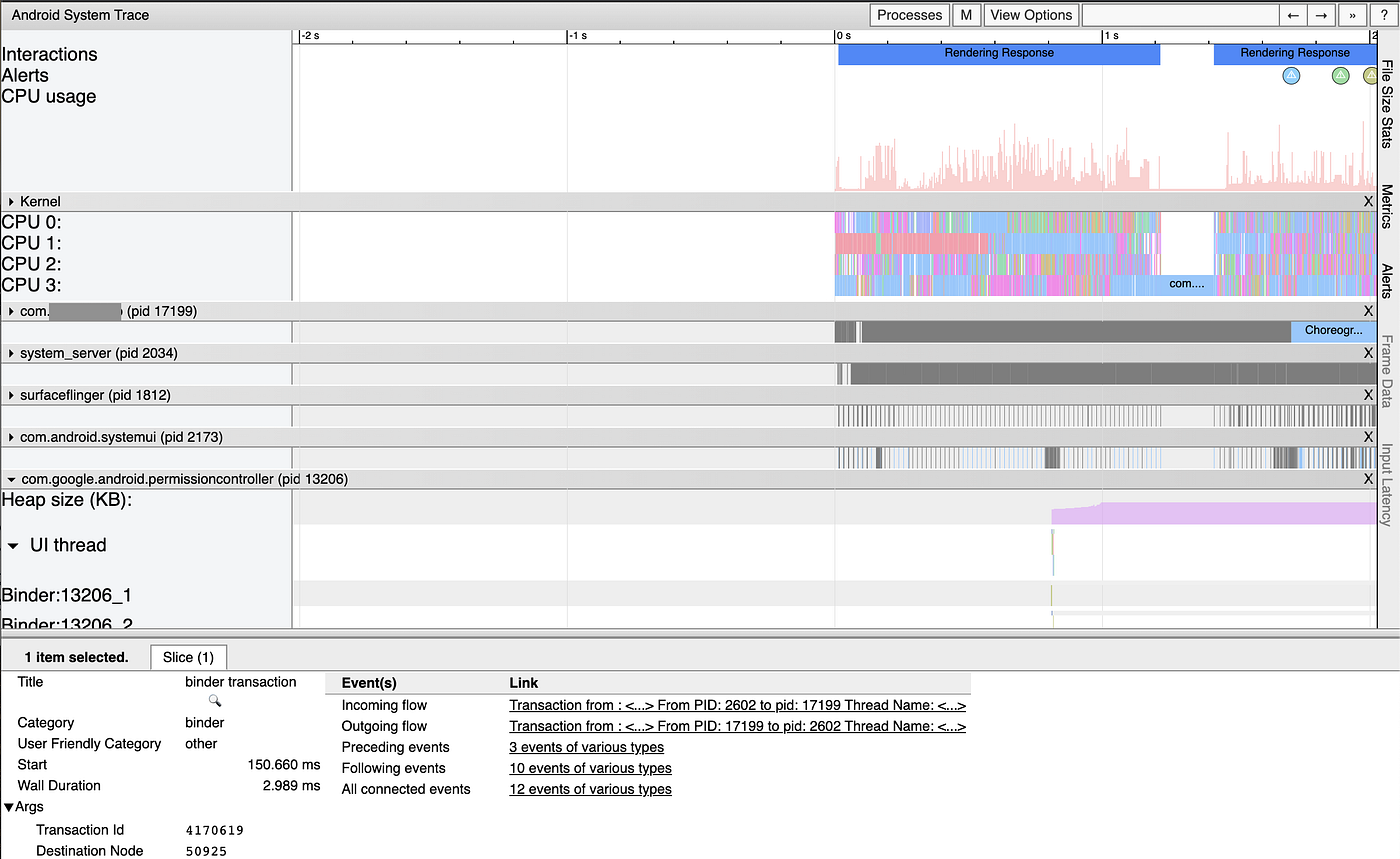Viewport: 1400px width, 859px height.
Task: Open the View Options dropdown
Action: point(1031,15)
